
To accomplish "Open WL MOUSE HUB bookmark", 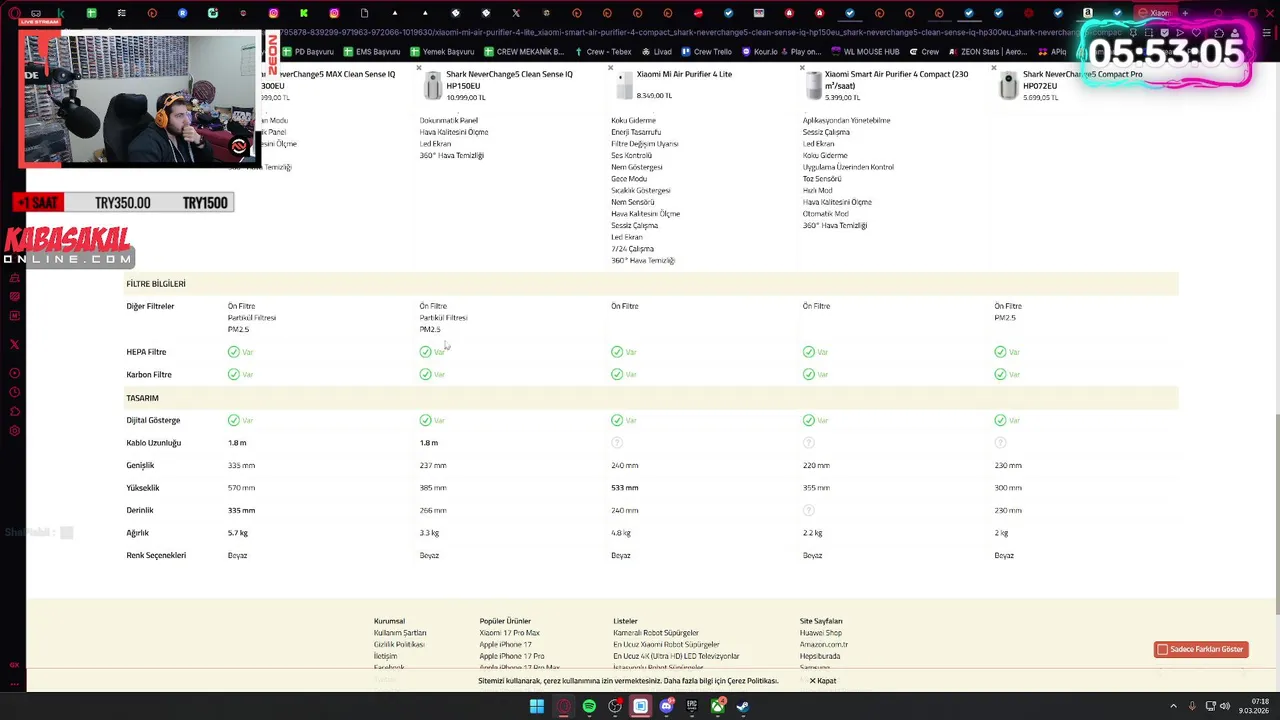I will click(x=865, y=52).
